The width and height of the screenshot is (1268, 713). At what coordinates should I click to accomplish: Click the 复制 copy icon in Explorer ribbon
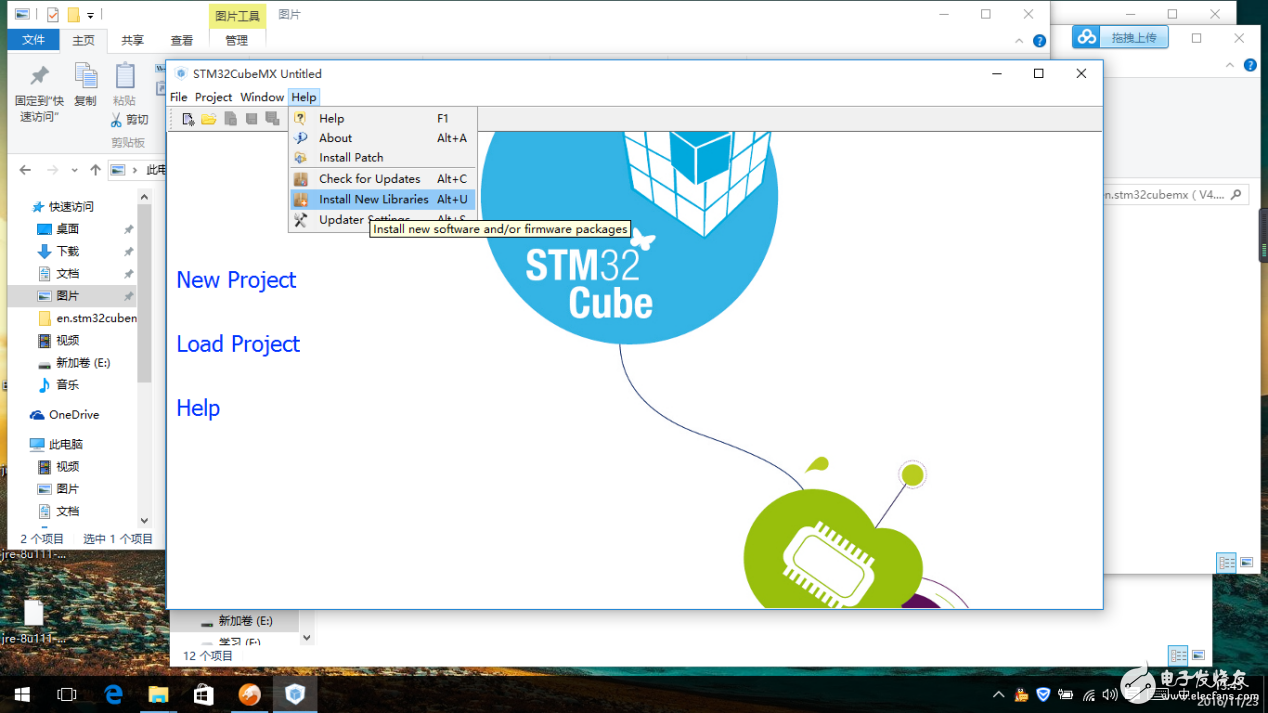click(x=86, y=77)
